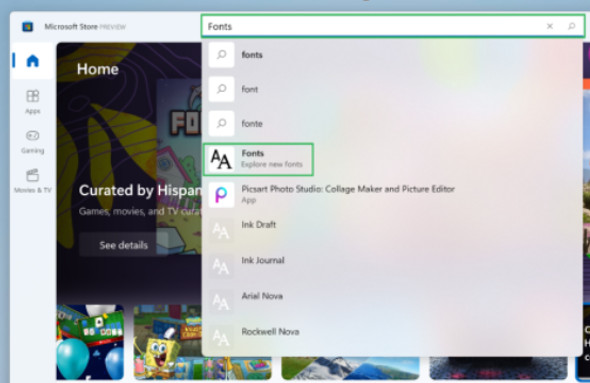The image size is (590, 383).
Task: Click the AA icon beside Ink Journal
Action: pyautogui.click(x=221, y=266)
